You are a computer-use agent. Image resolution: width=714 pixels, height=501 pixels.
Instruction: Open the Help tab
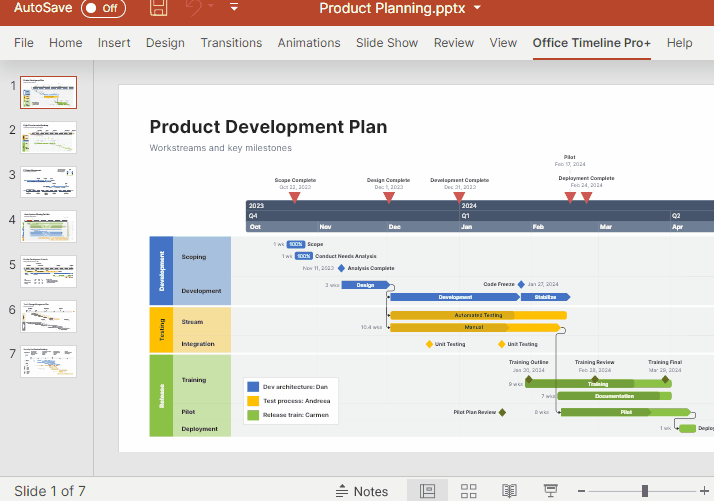[679, 43]
